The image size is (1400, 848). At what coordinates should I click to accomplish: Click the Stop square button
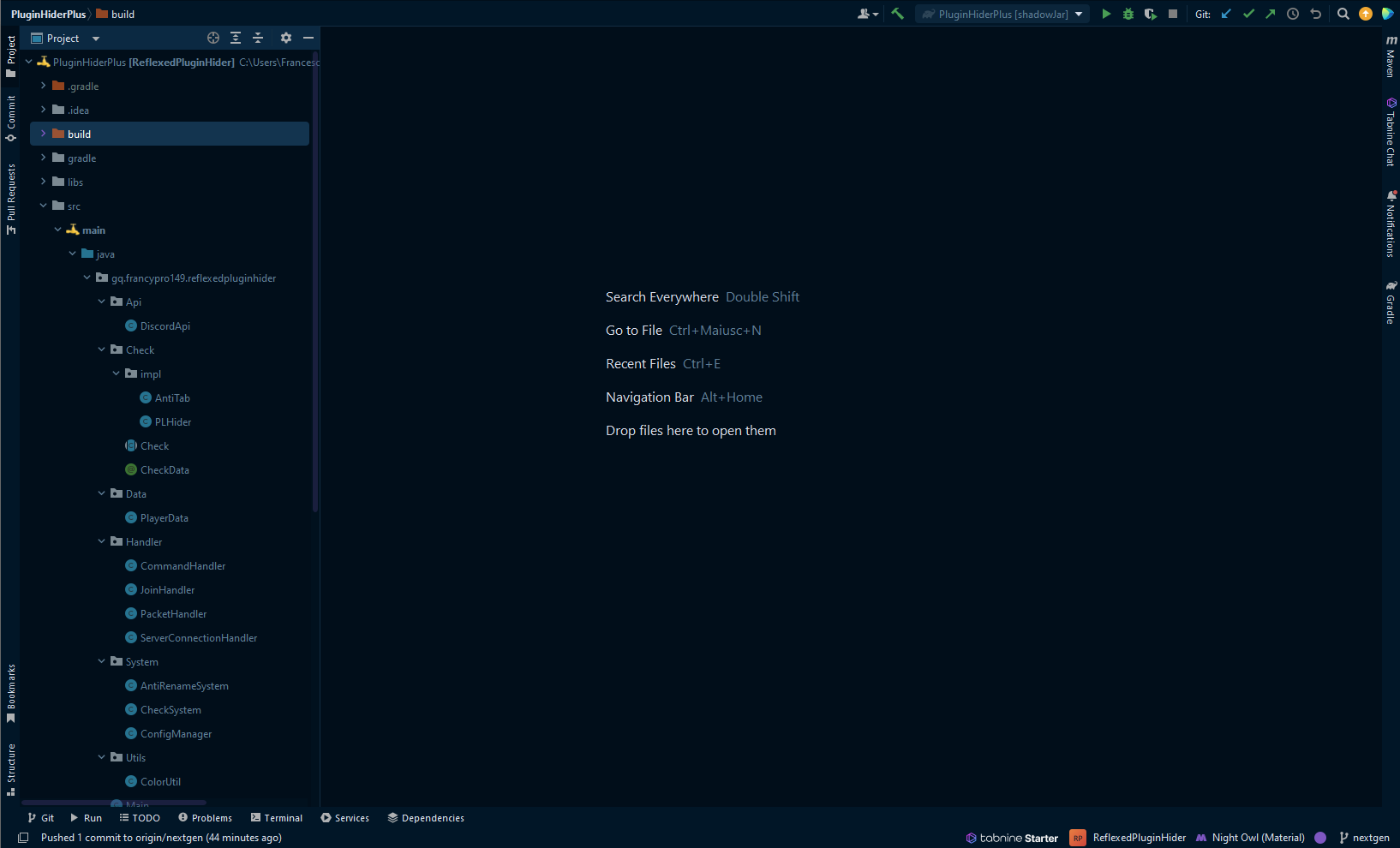(x=1173, y=14)
